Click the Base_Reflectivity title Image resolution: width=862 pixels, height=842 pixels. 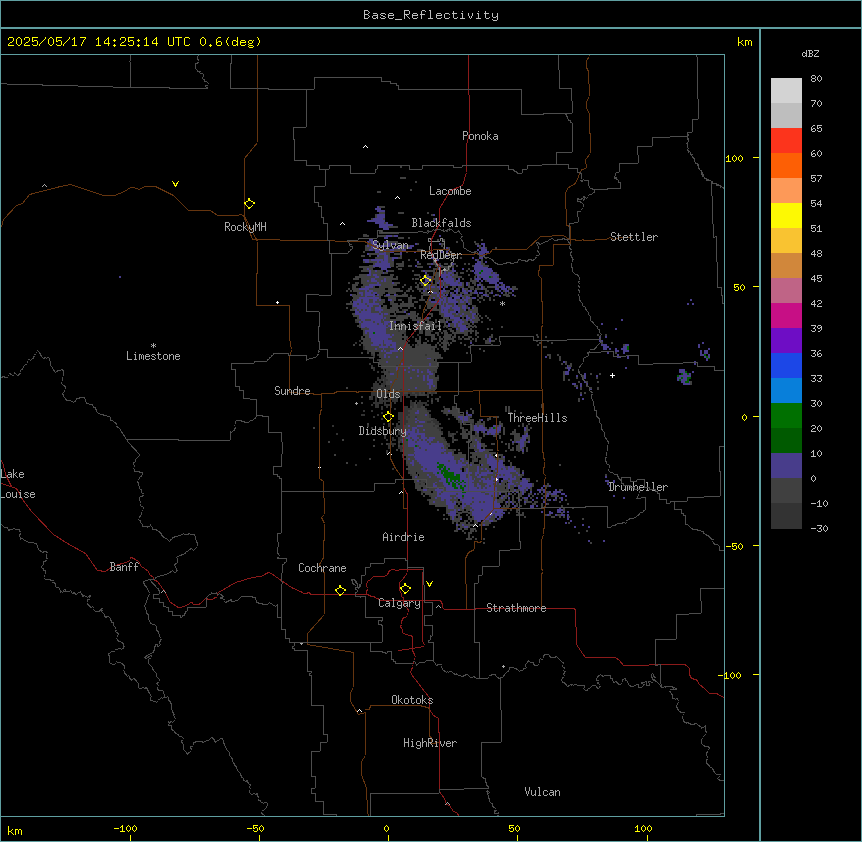point(431,15)
